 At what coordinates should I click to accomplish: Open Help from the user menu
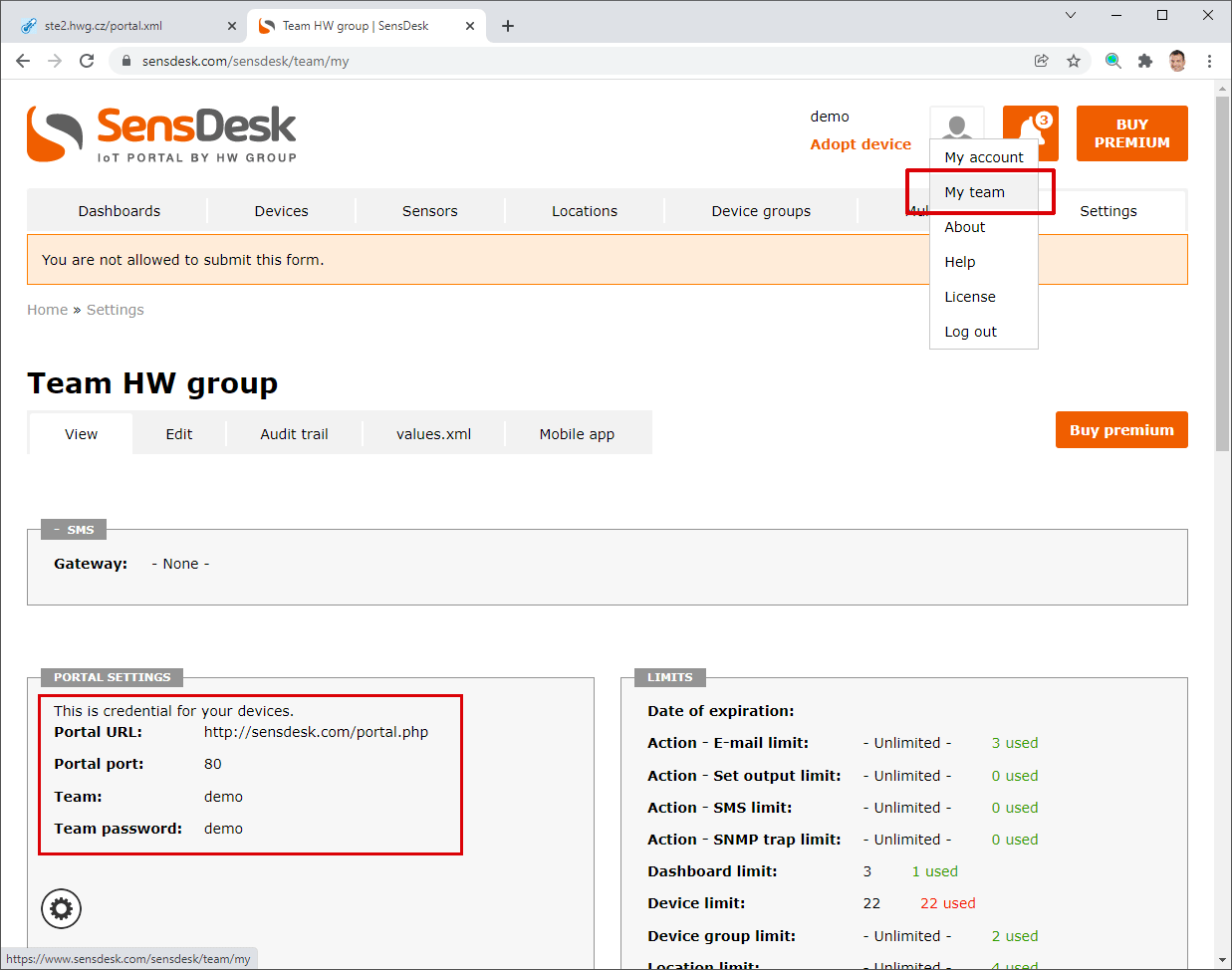(984, 262)
